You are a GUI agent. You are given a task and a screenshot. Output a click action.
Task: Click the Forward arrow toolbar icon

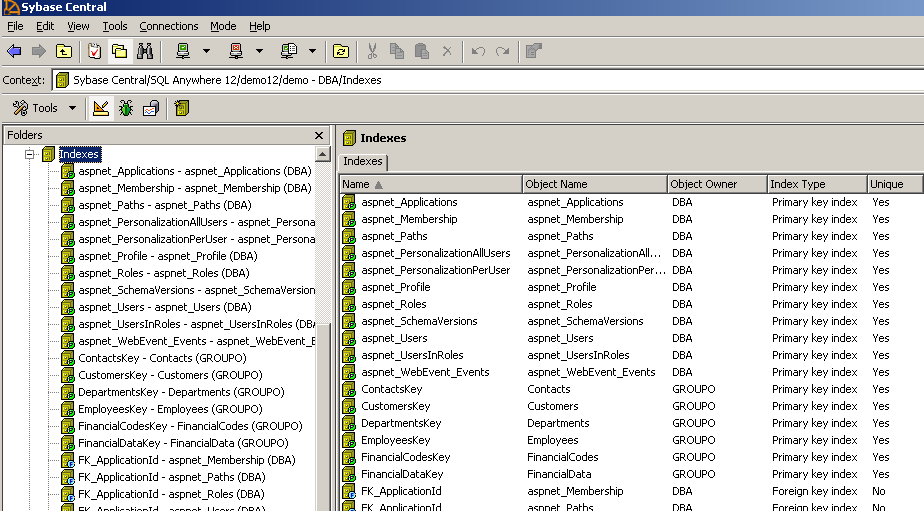[x=39, y=51]
